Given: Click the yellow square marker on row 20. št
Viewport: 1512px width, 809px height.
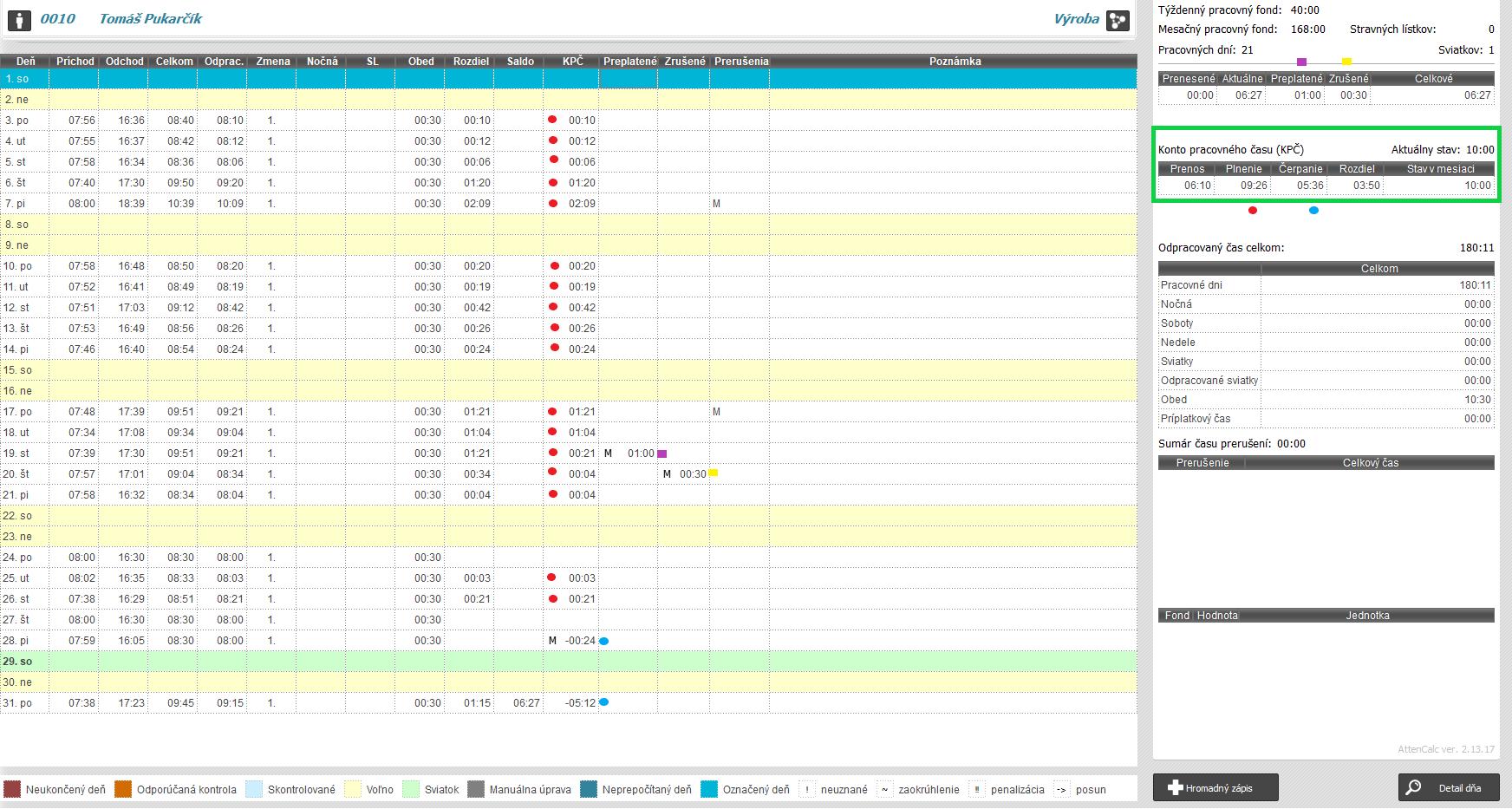Looking at the screenshot, I should tap(713, 473).
